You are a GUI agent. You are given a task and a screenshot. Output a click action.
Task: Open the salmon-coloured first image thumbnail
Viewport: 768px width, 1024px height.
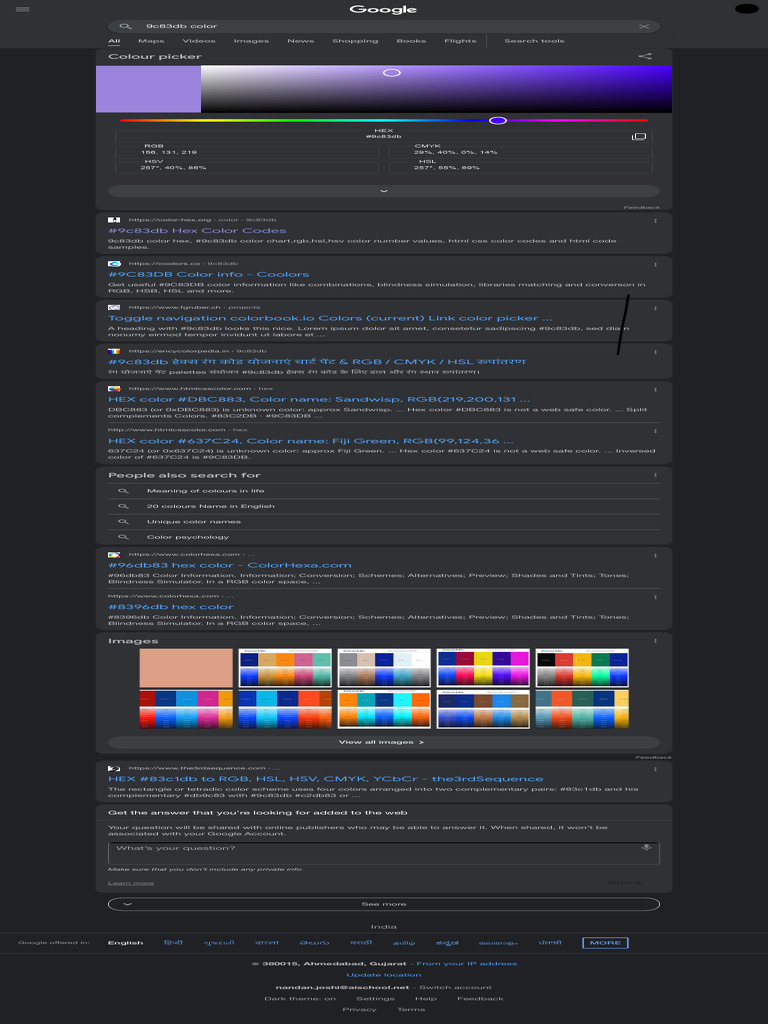[186, 668]
